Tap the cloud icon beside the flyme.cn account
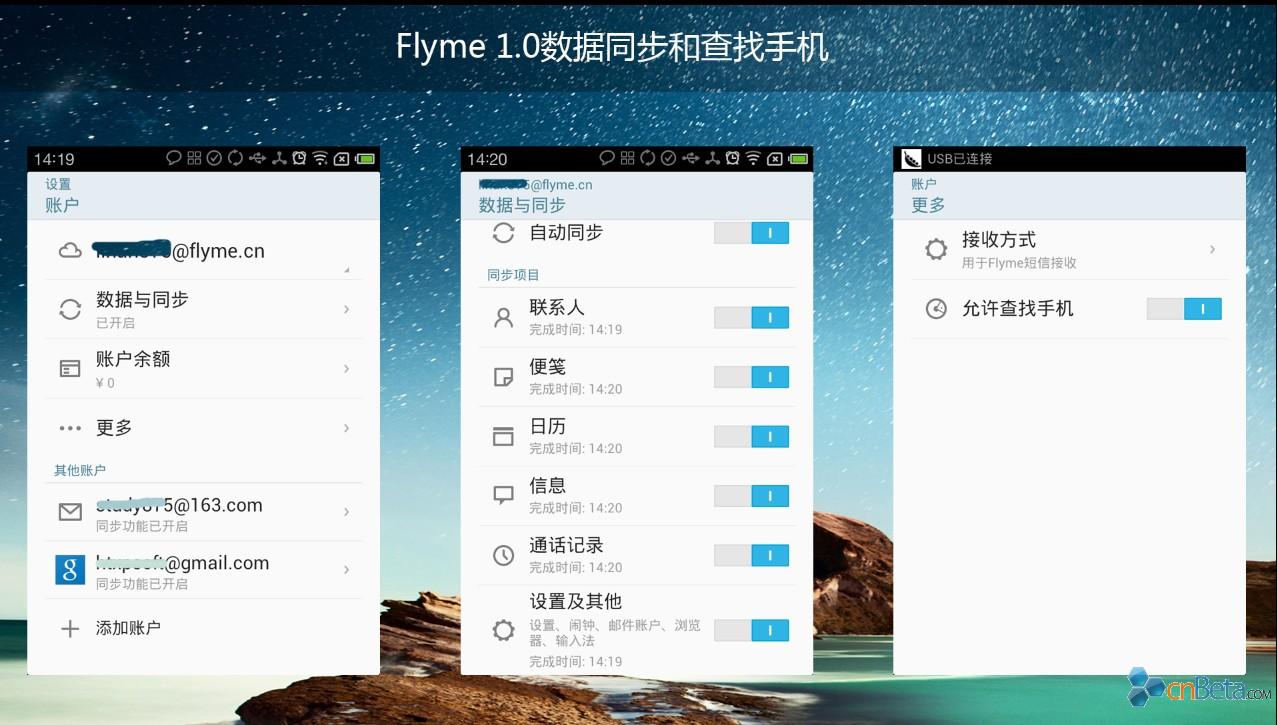The image size is (1277, 725). 70,251
